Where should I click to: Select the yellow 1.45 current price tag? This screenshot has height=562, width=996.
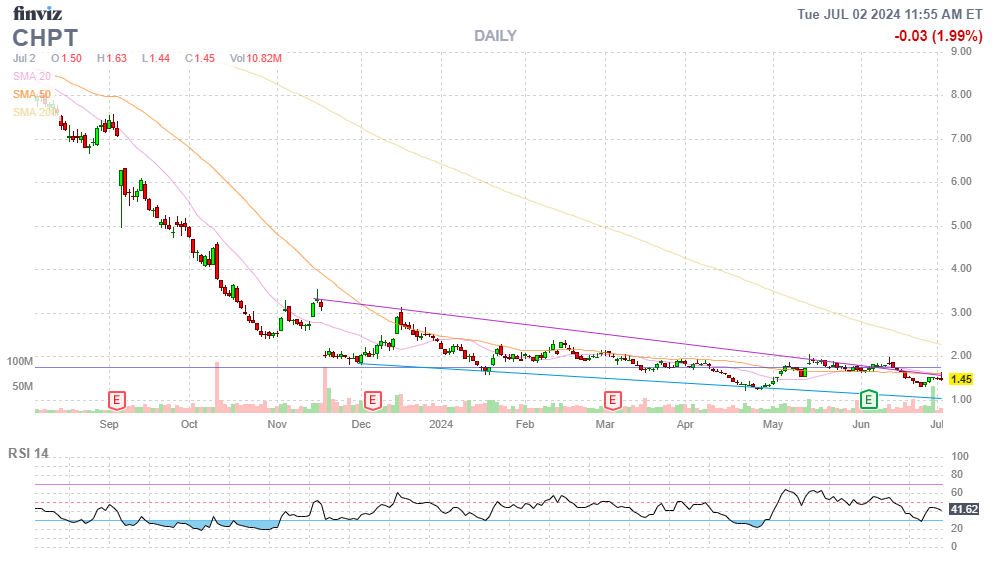click(x=961, y=379)
